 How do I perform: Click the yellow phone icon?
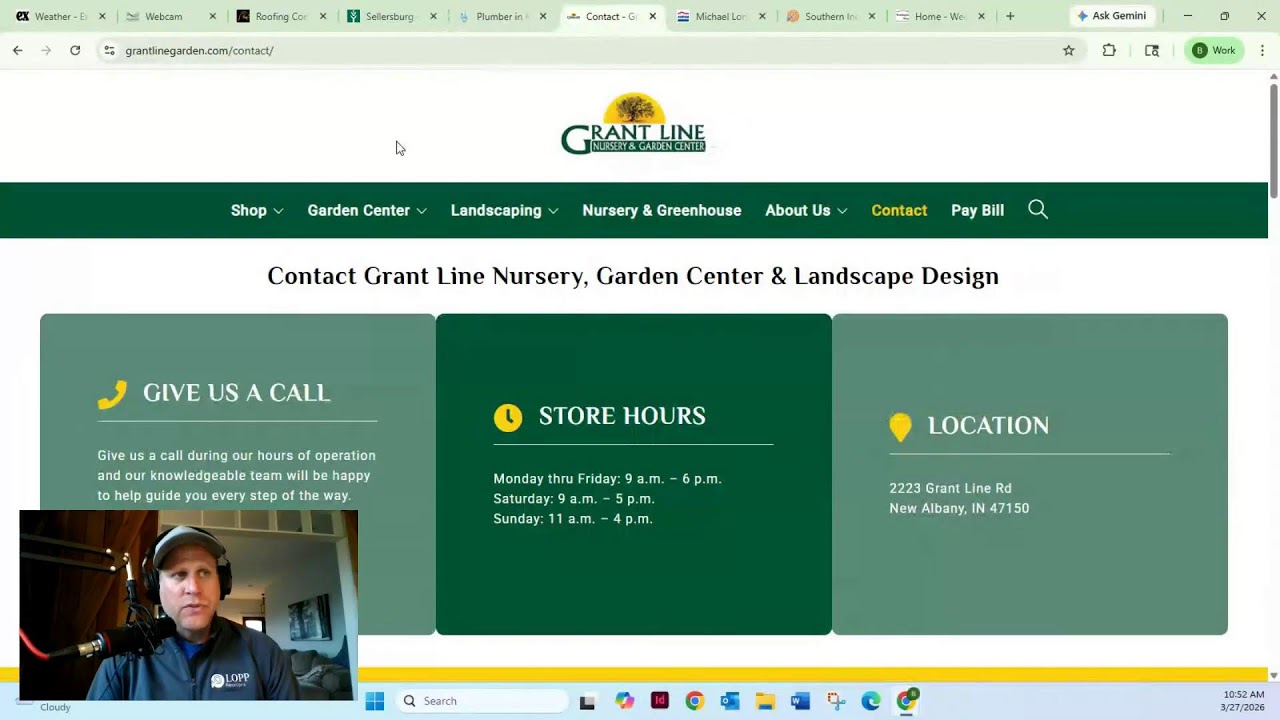pyautogui.click(x=112, y=394)
